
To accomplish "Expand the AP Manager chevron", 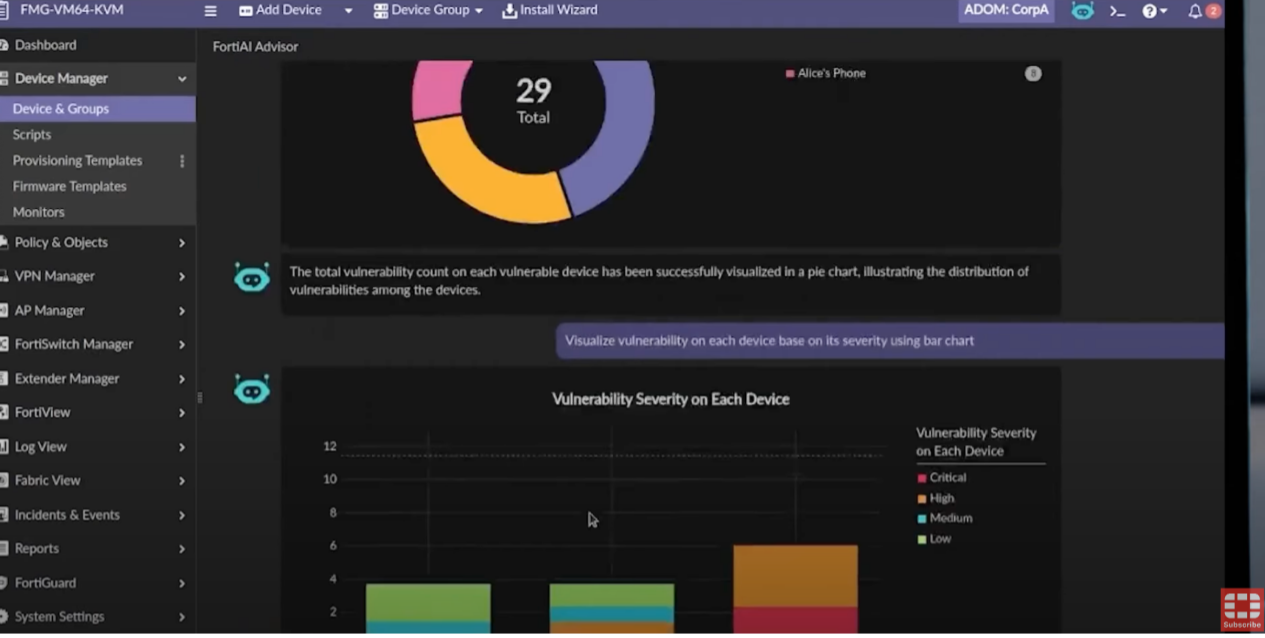I will 182,311.
